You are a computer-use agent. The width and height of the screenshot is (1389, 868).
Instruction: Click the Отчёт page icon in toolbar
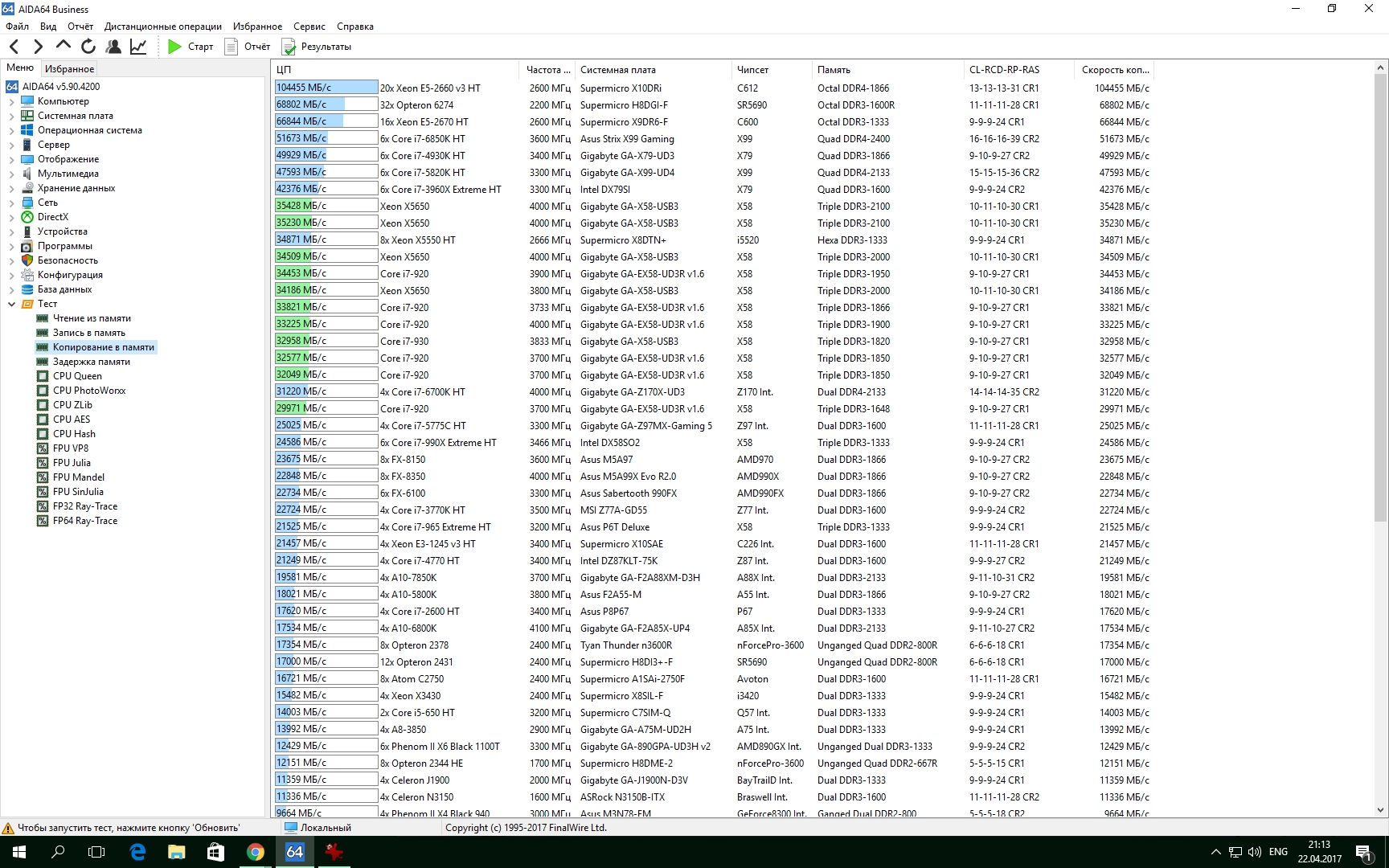(231, 47)
